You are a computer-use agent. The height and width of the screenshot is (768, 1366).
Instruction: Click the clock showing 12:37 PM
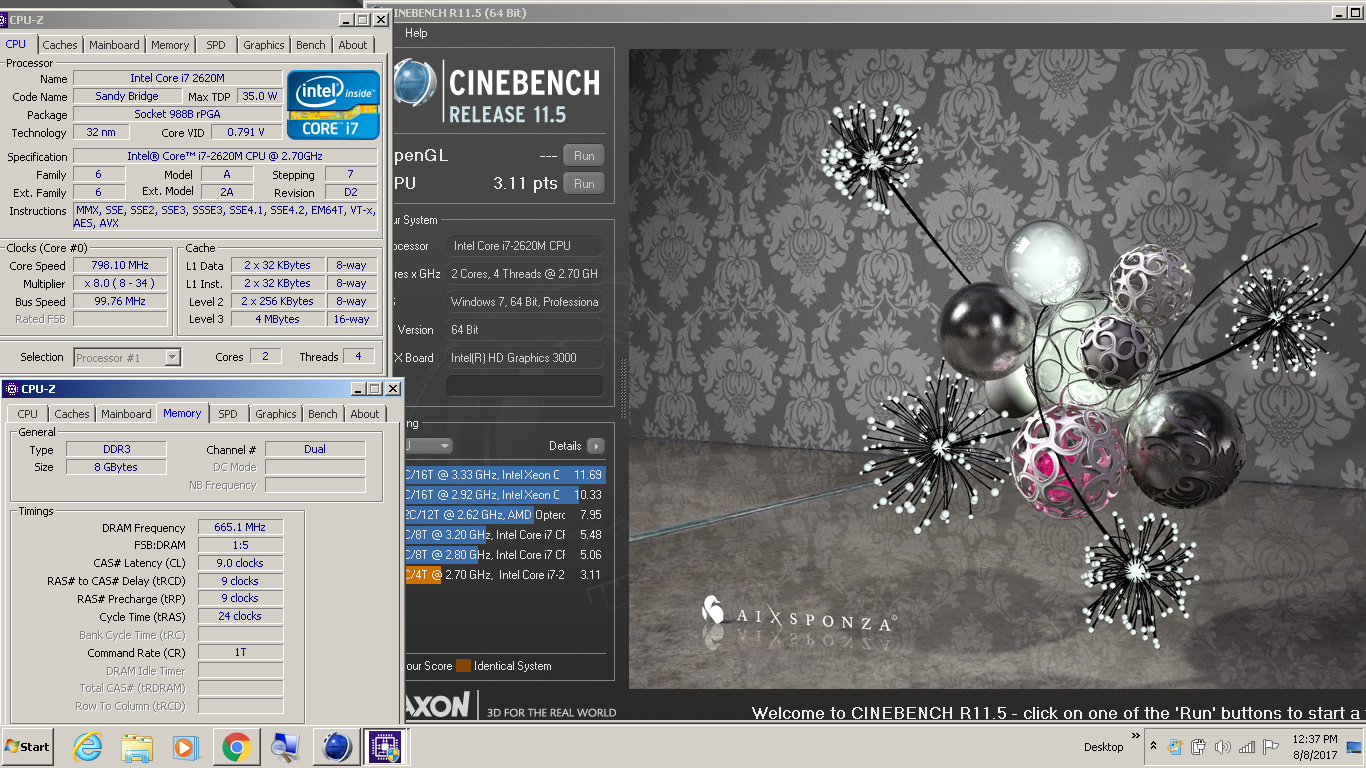(x=1315, y=747)
